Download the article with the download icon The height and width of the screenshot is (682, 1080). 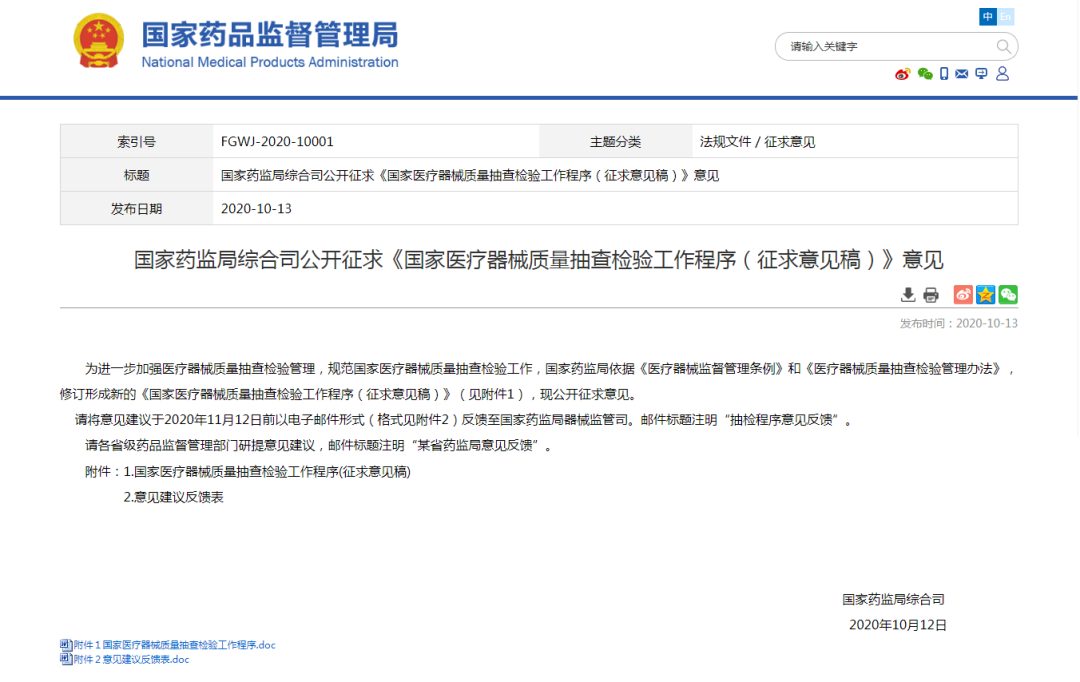pyautogui.click(x=908, y=296)
